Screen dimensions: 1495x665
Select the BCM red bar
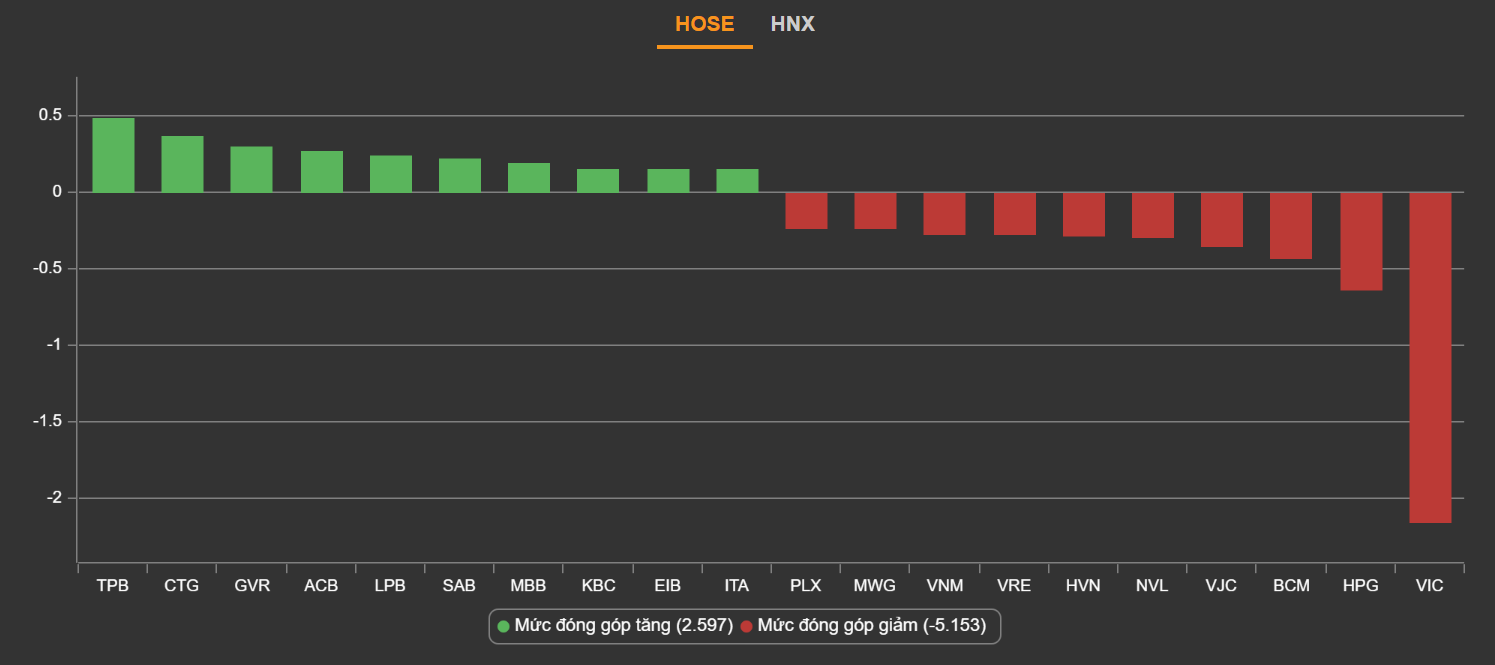1291,225
